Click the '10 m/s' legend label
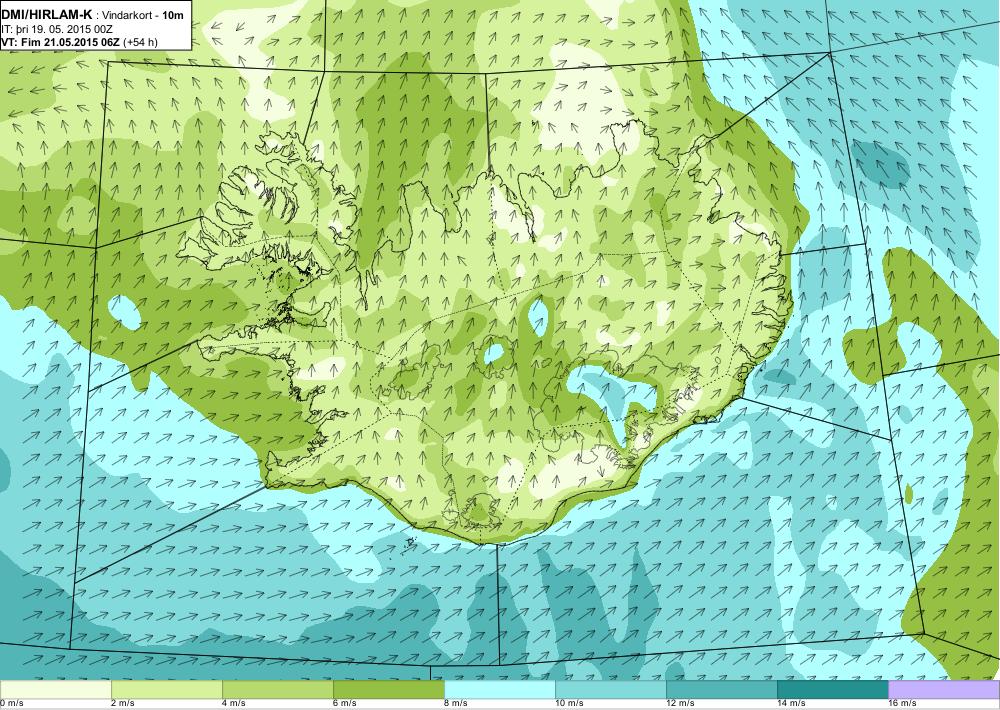Screen dimensions: 1000x710 coord(570,703)
